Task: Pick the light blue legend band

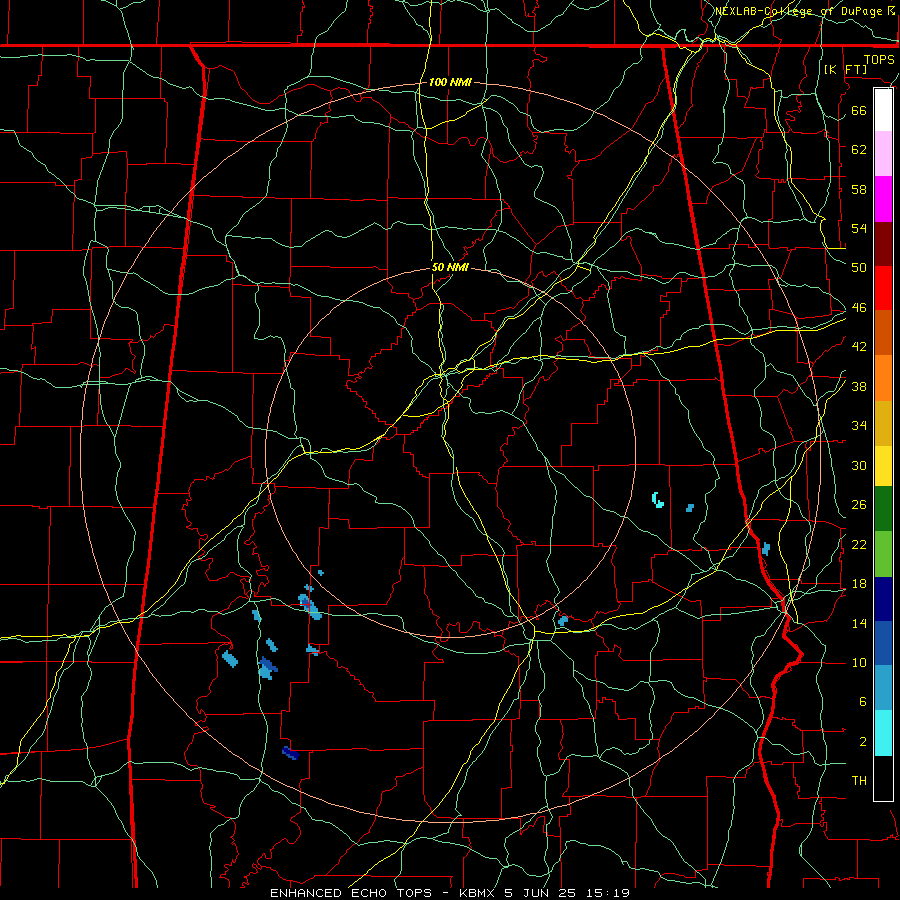Action: (x=883, y=688)
